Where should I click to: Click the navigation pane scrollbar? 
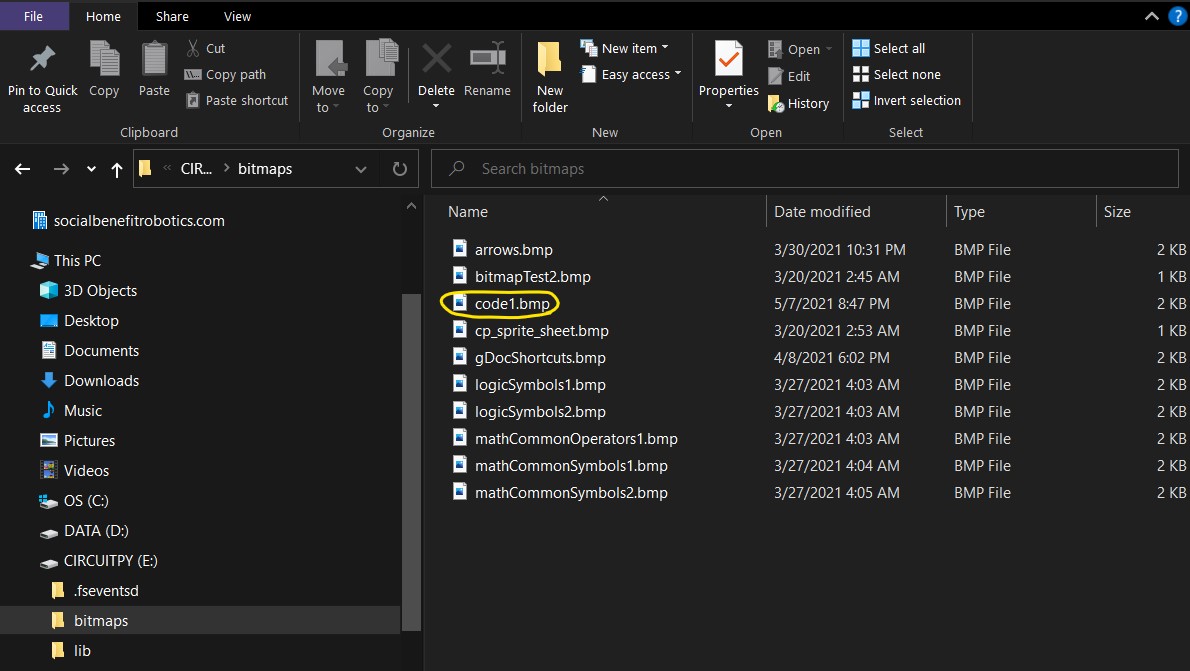point(411,462)
